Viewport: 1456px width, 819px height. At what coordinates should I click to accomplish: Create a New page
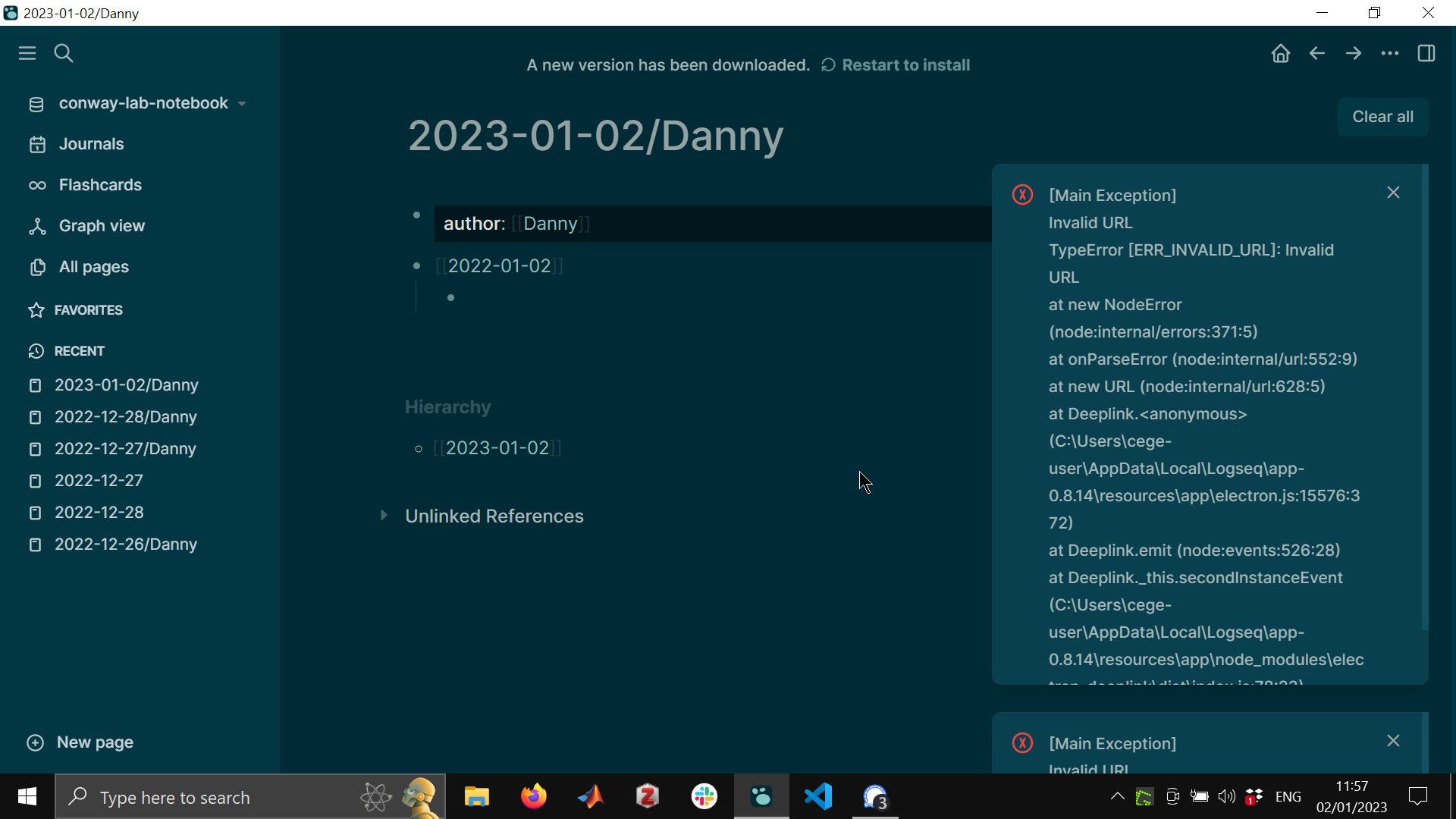pyautogui.click(x=79, y=742)
